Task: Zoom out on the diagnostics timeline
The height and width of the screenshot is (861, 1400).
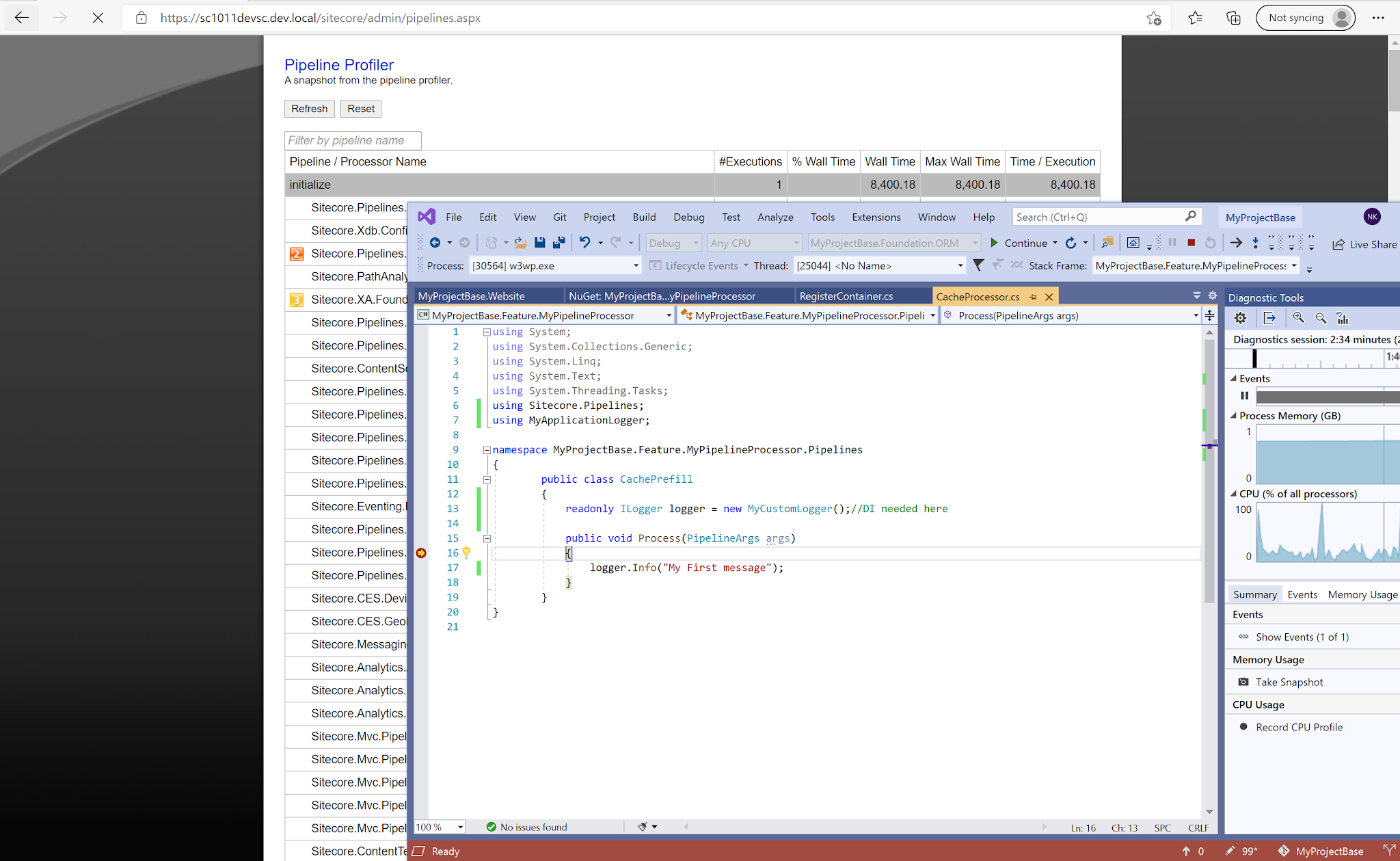Action: (x=1321, y=318)
